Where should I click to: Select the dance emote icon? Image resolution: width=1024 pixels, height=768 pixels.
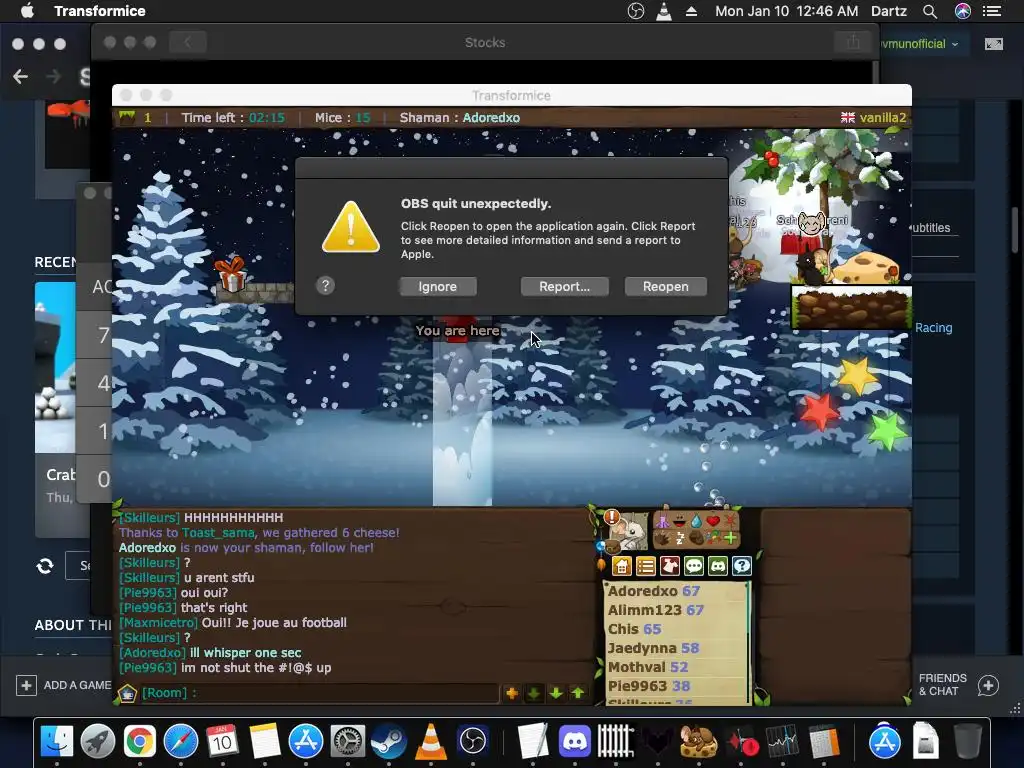point(663,521)
